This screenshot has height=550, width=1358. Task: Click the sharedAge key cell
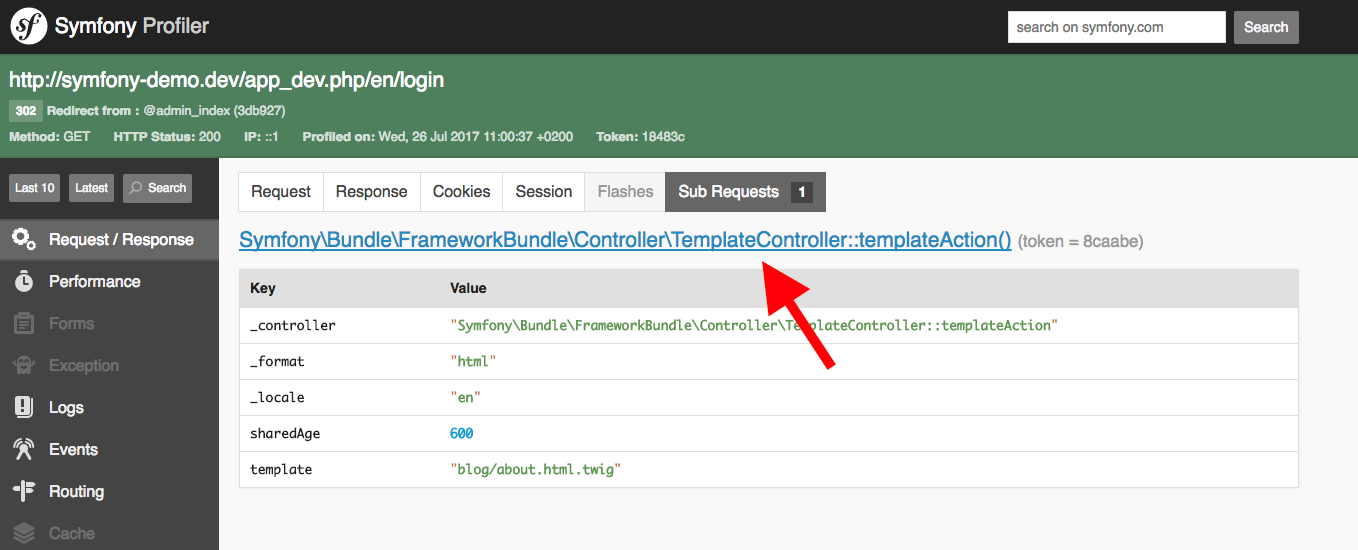tap(285, 434)
